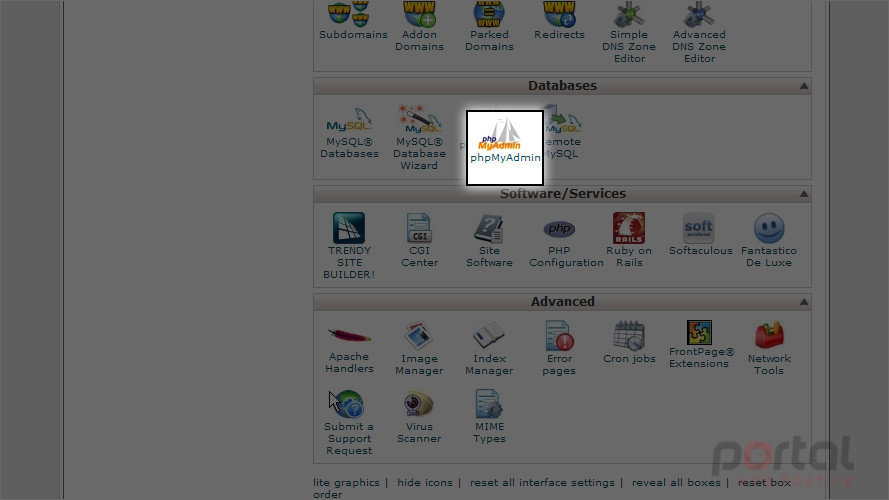Image resolution: width=889 pixels, height=500 pixels.
Task: Open MySQL Databases
Action: [x=349, y=134]
